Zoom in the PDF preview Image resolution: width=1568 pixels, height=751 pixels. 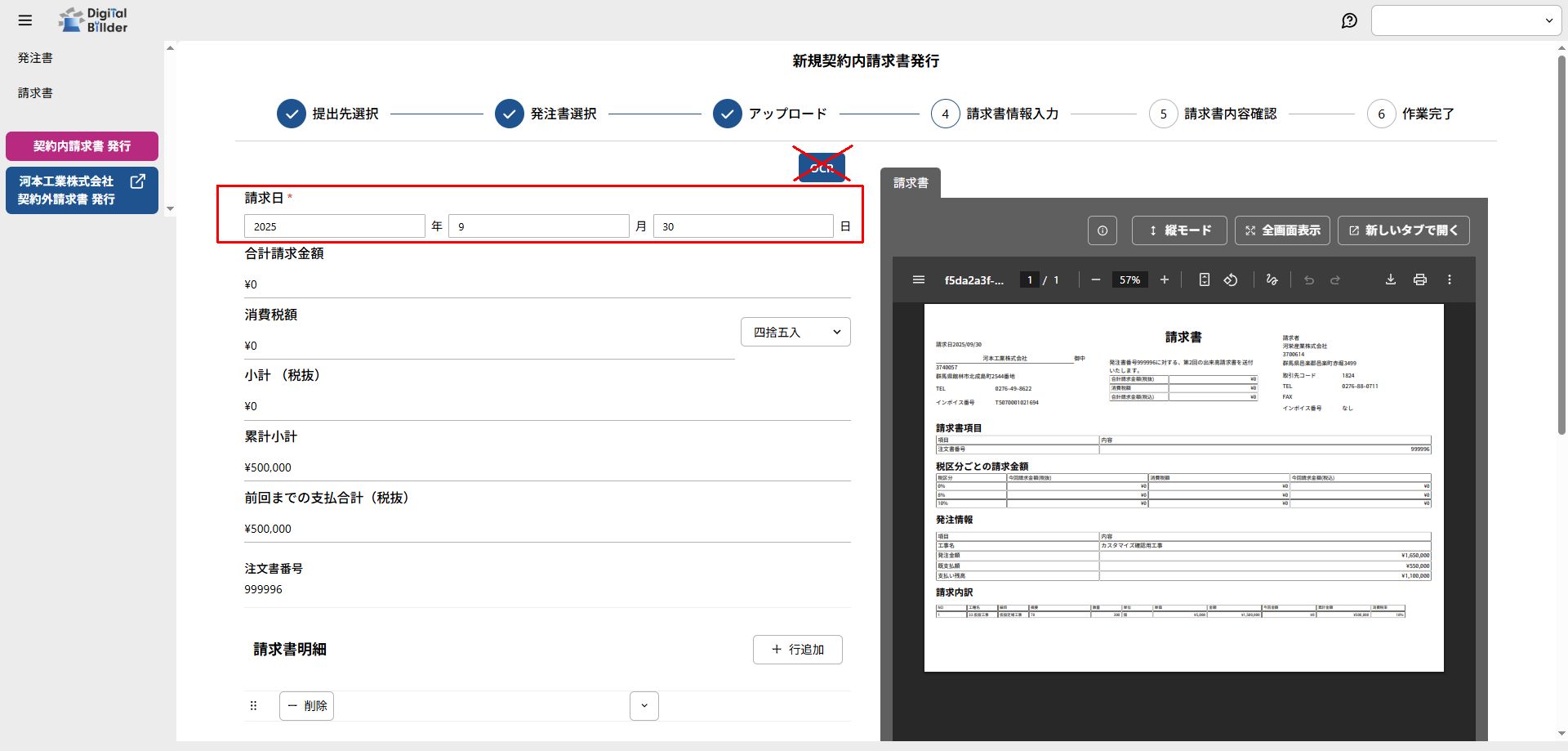(1165, 279)
